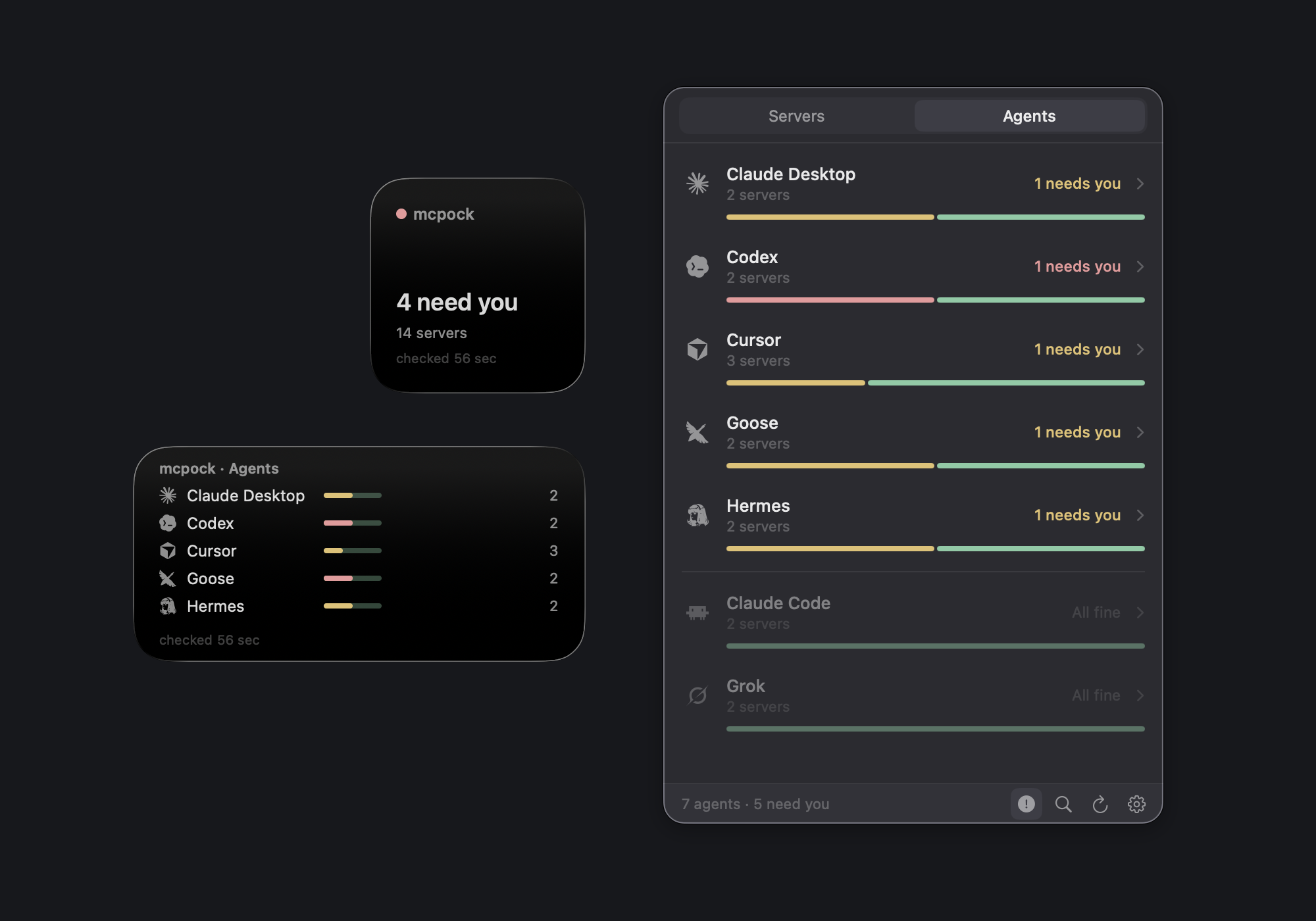Expand the Hermes row chevron

1140,515
